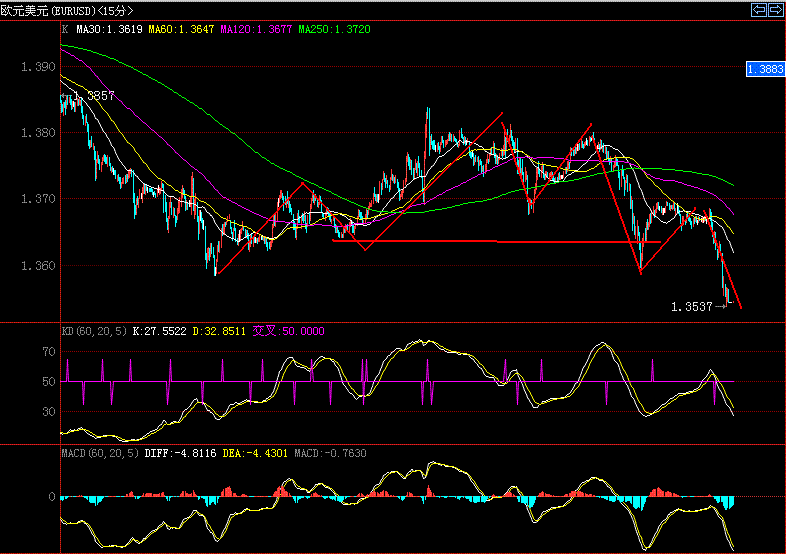Click the 30 level on KD axis

[x=49, y=411]
